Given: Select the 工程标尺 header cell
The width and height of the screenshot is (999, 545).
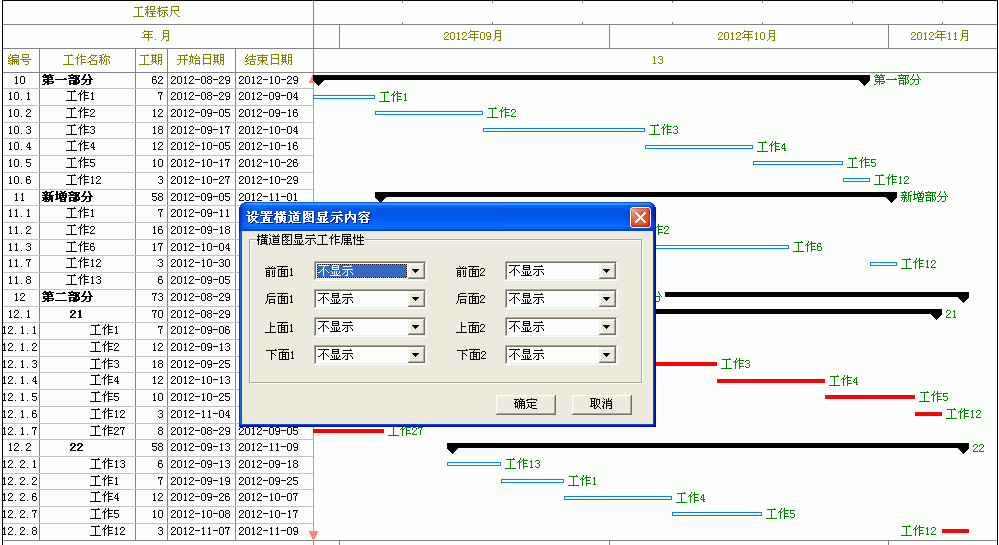Looking at the screenshot, I should (157, 13).
